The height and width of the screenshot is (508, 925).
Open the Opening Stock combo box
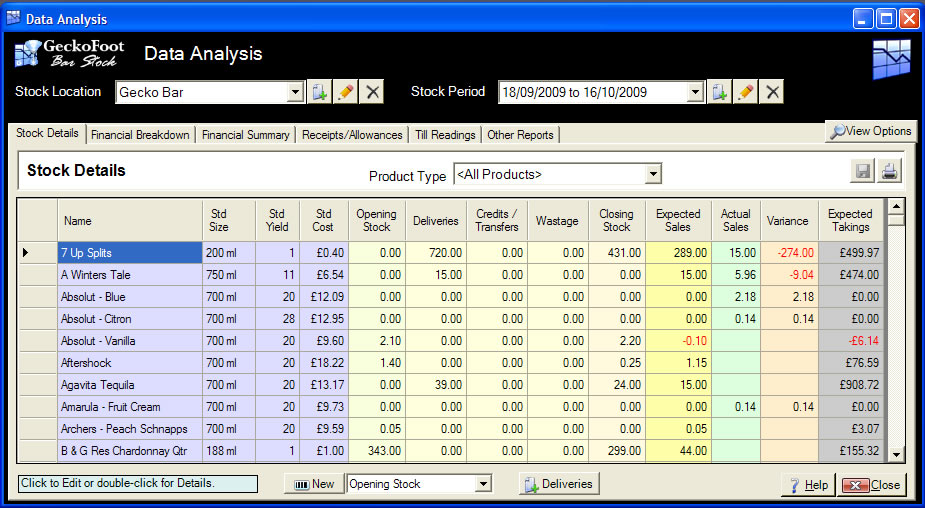tap(484, 484)
